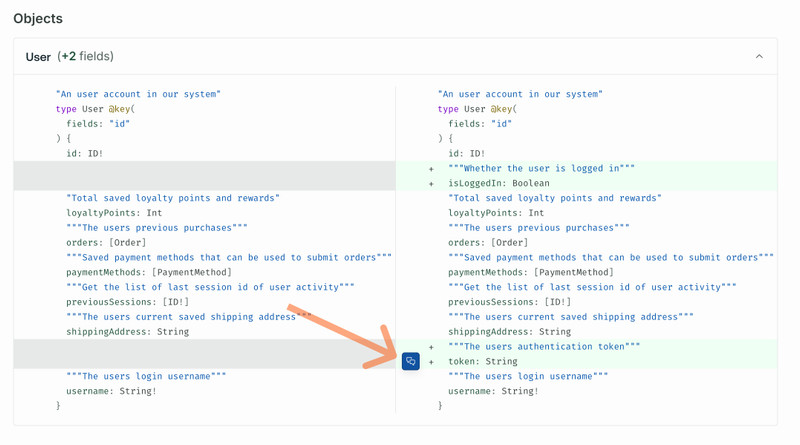Click 'Total saved loyalty points and rewards' left description

pos(173,198)
